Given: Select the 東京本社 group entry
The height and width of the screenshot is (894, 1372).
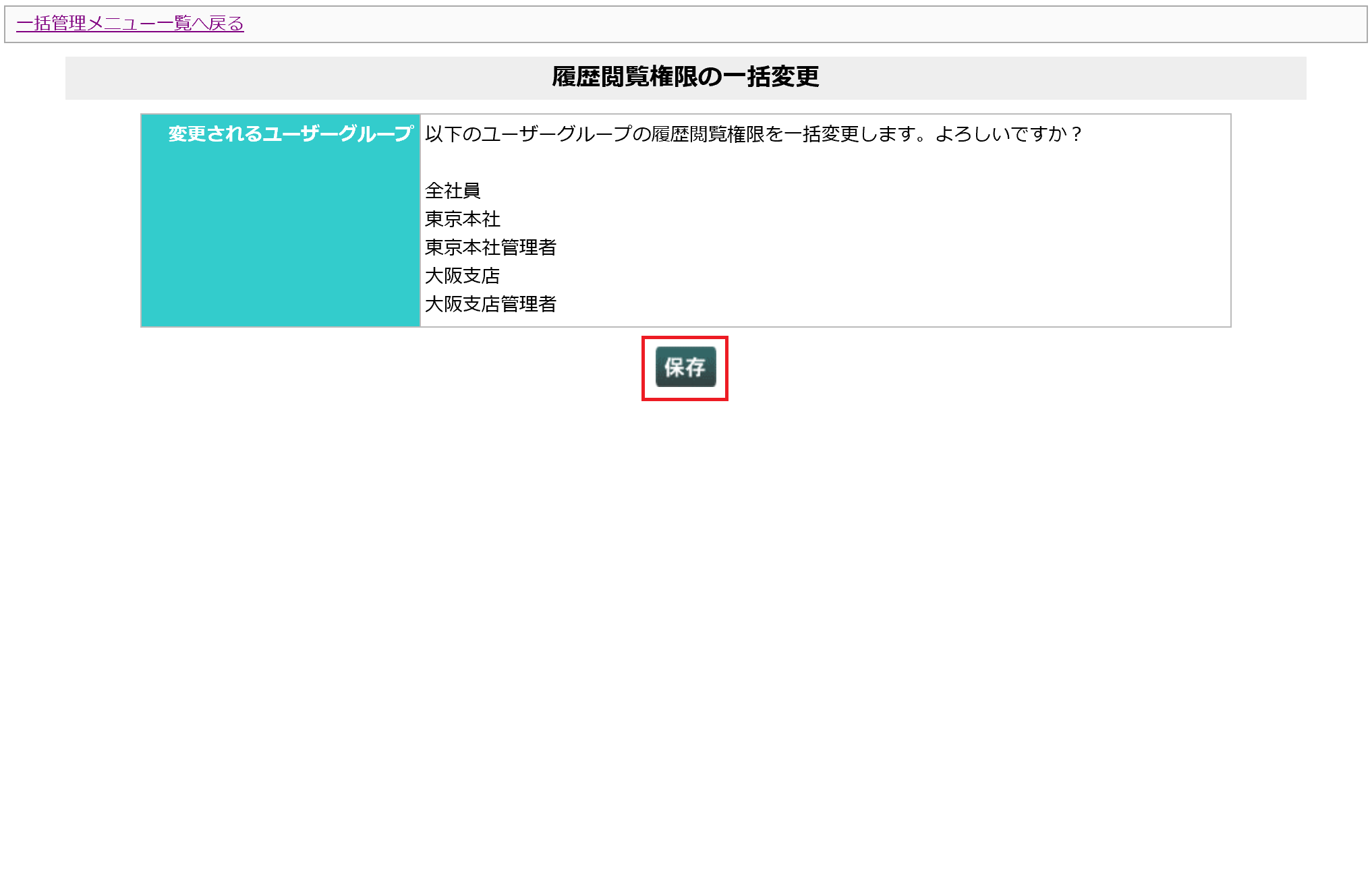Looking at the screenshot, I should point(463,219).
